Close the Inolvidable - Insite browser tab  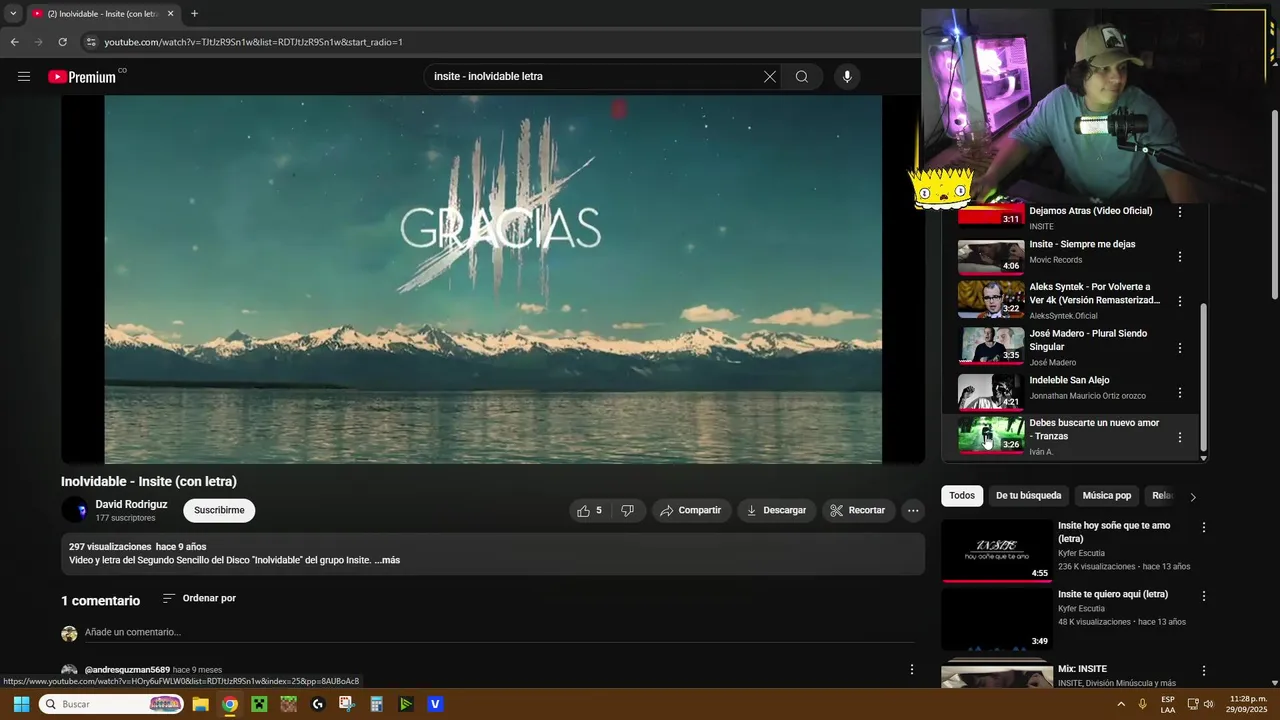pos(170,14)
